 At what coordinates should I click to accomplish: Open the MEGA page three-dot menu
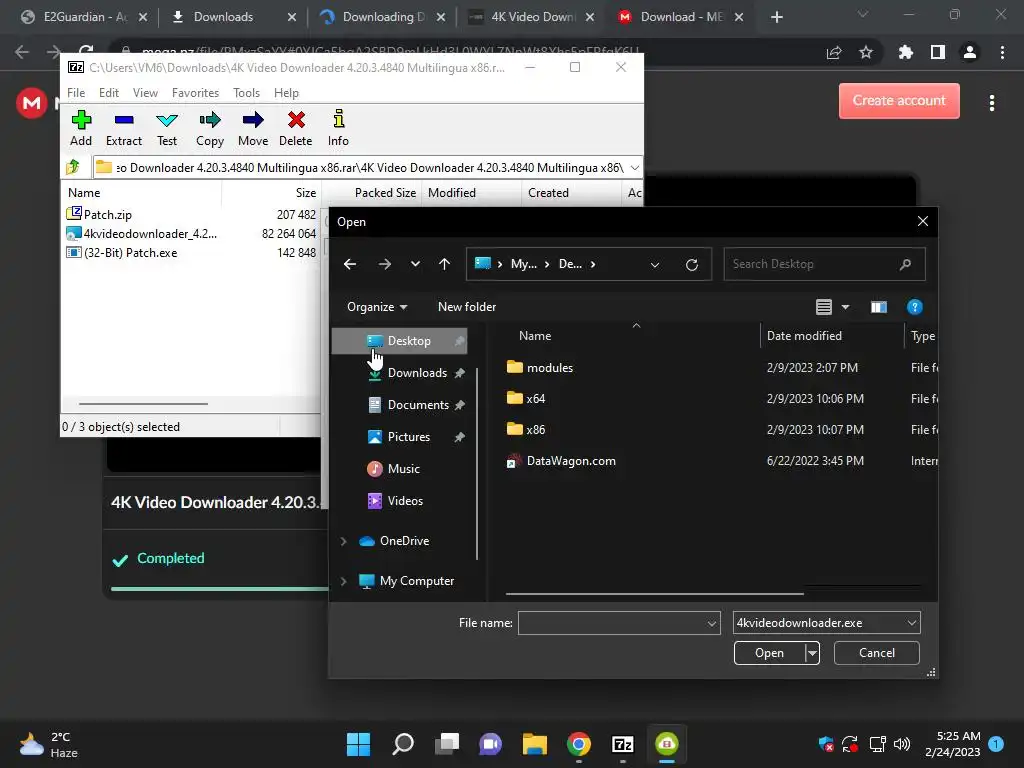point(992,103)
